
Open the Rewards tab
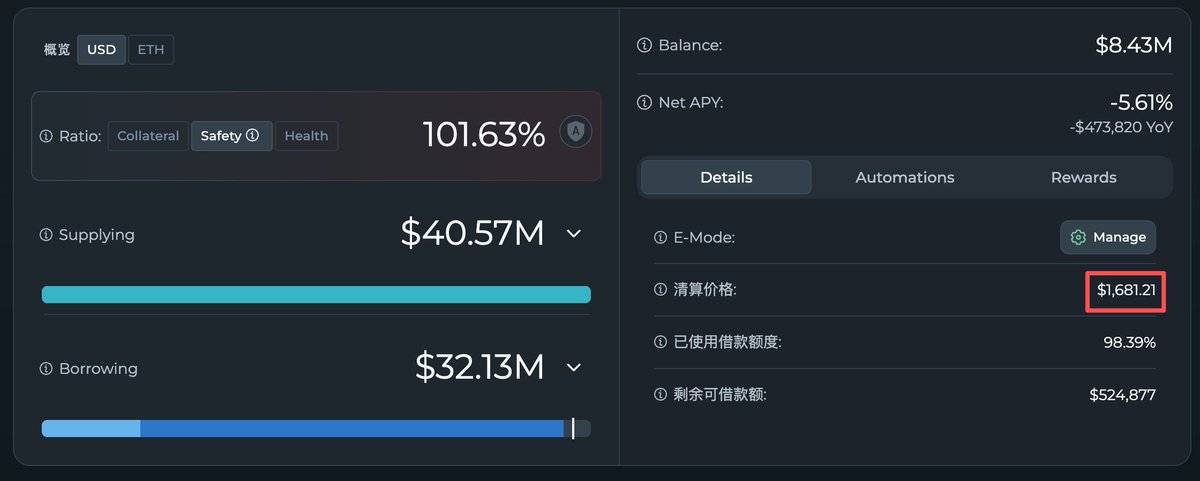pos(1083,177)
